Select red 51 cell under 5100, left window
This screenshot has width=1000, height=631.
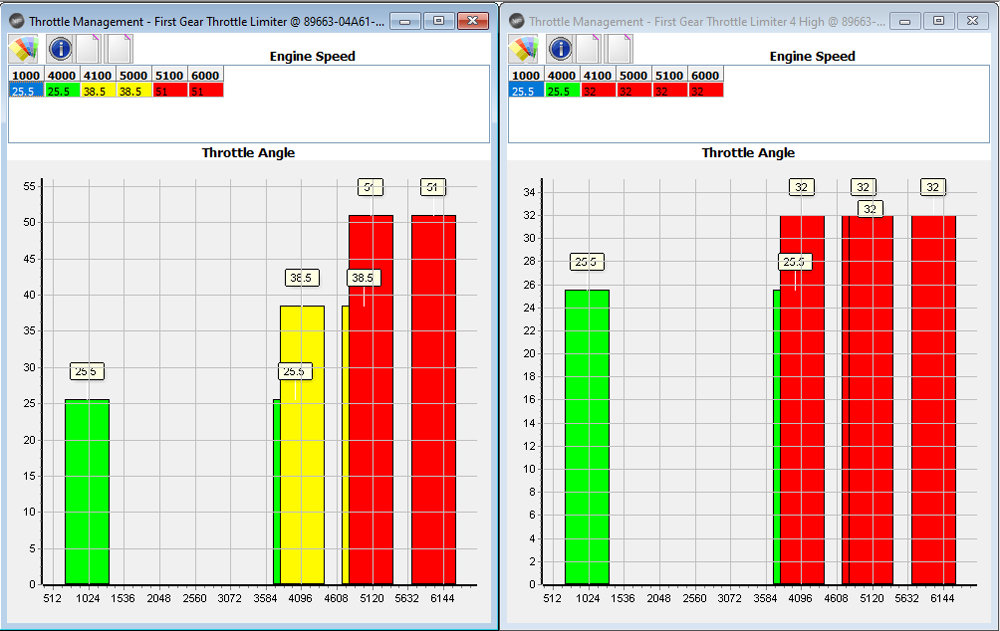170,91
